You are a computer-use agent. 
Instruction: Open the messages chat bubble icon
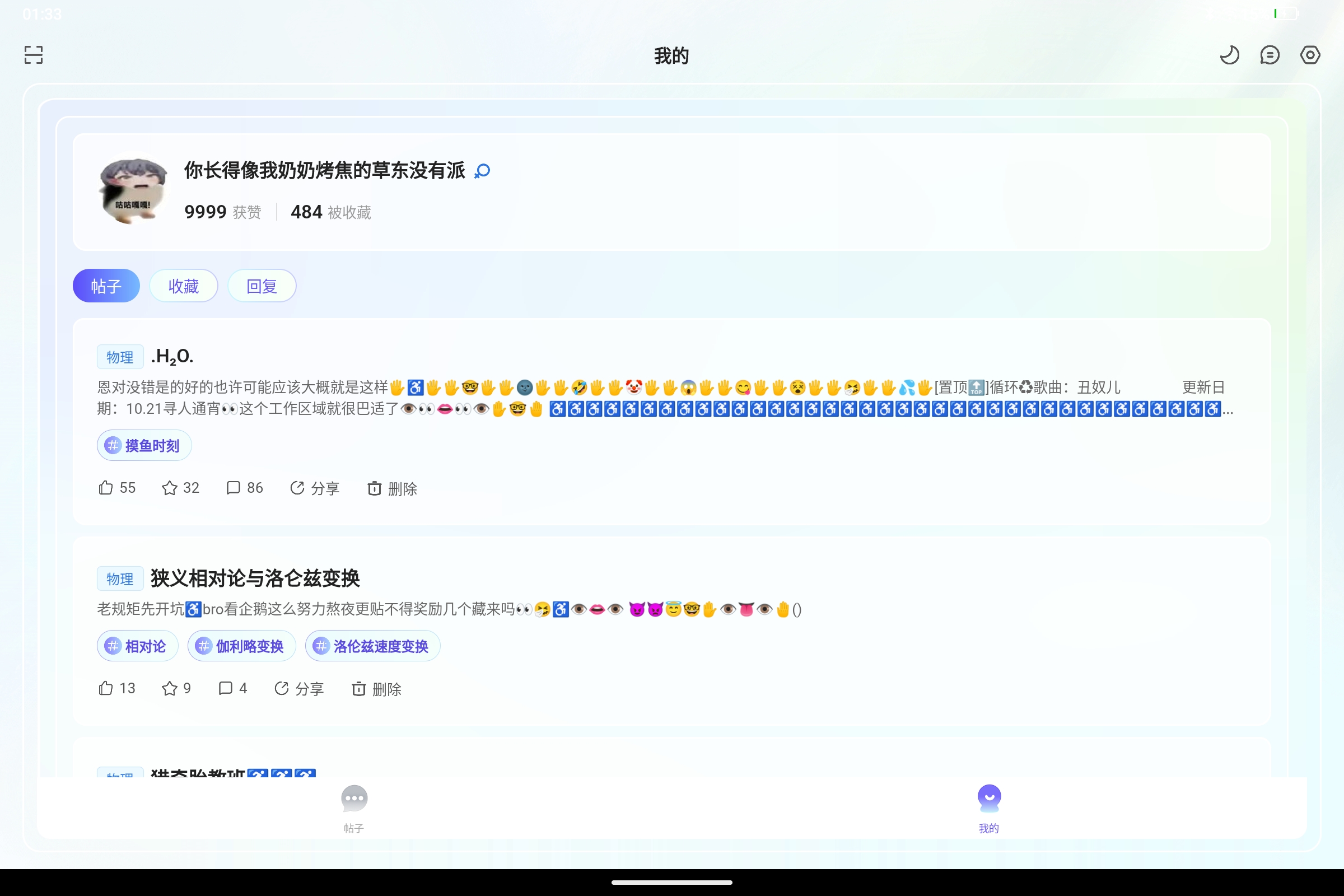[1270, 55]
